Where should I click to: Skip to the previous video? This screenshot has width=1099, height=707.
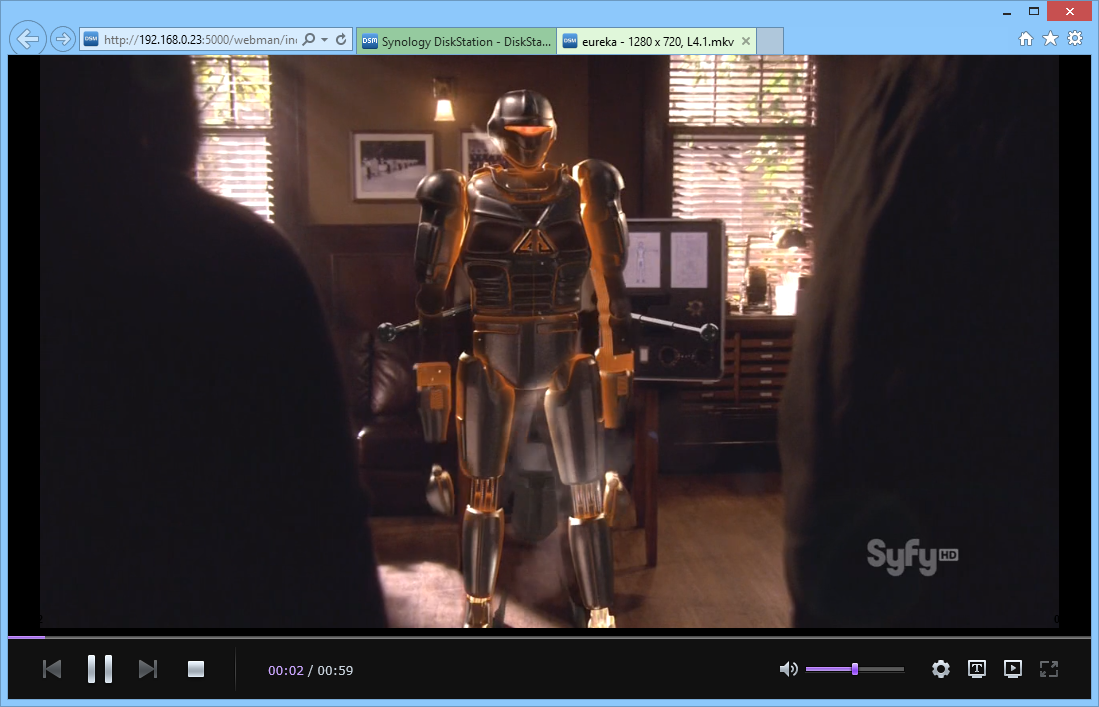(x=52, y=669)
